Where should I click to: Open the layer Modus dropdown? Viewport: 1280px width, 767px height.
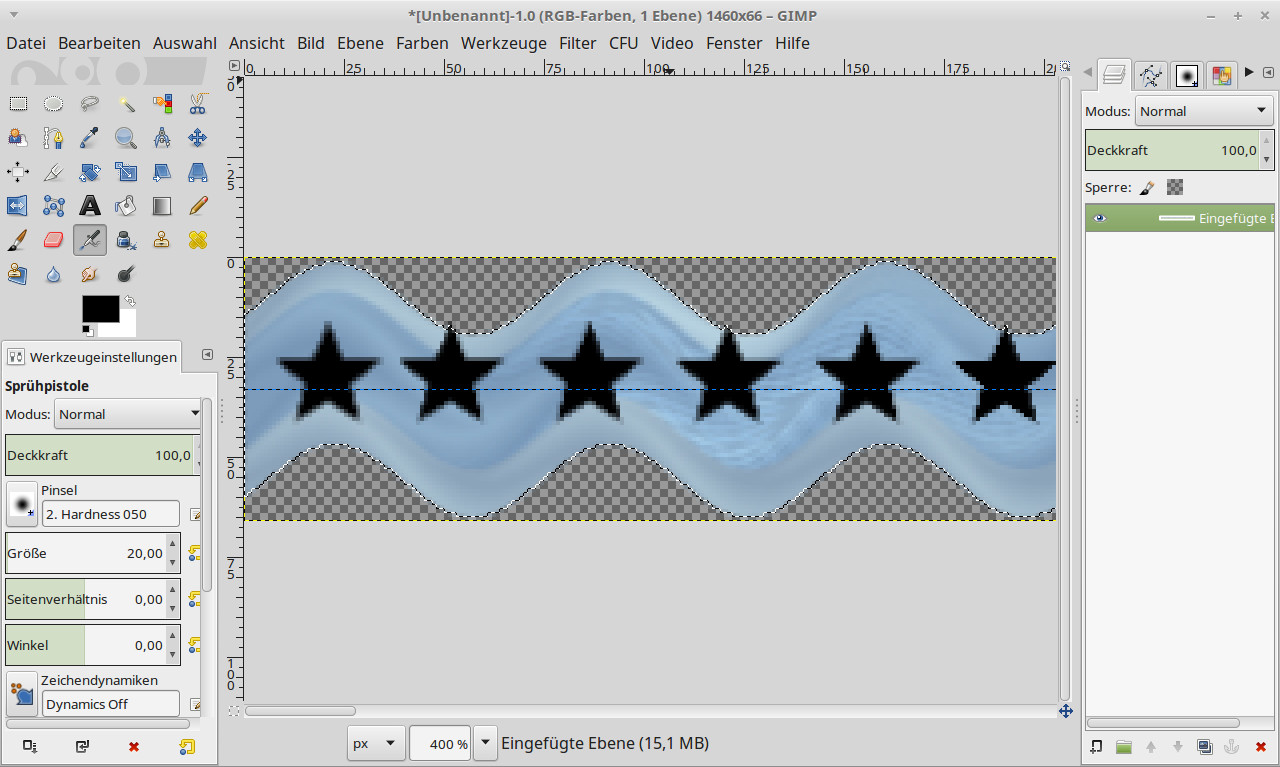1203,111
